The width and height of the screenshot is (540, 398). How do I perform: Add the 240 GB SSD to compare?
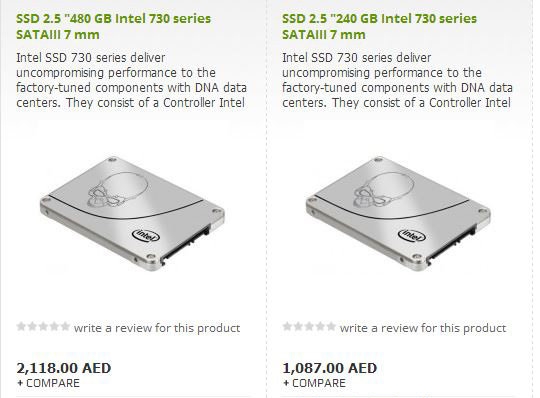[x=314, y=383]
